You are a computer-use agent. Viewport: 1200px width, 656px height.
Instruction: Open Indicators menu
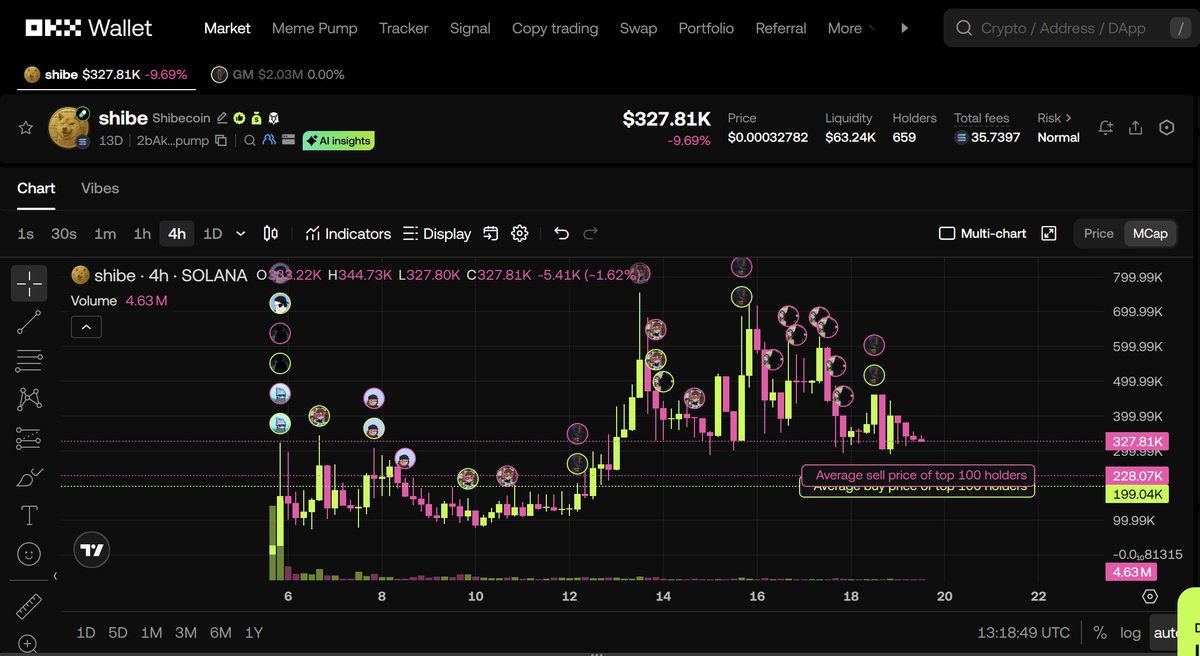(348, 233)
